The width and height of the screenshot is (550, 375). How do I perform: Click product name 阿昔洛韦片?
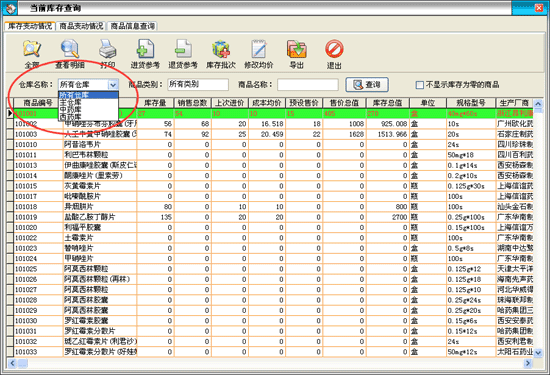tap(82, 145)
